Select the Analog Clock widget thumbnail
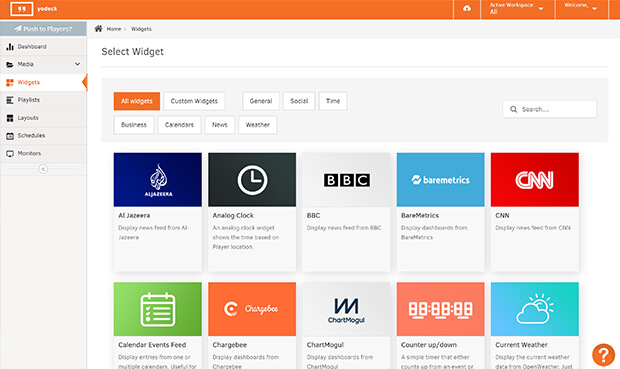Viewport: 620px width, 369px height. pos(252,180)
